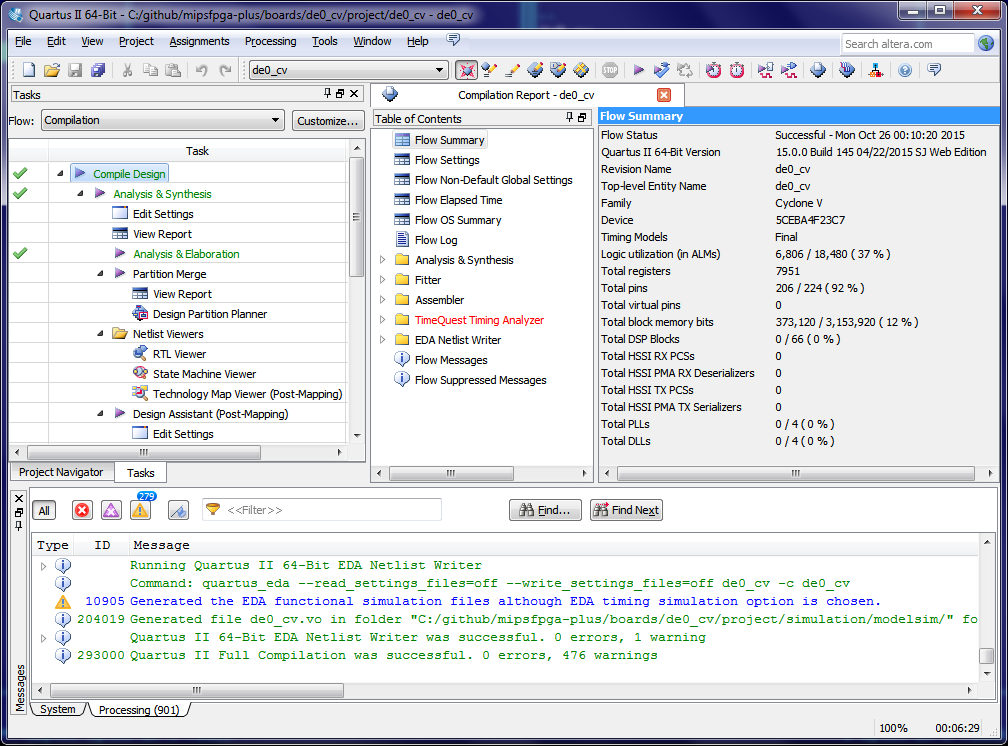Image resolution: width=1008 pixels, height=746 pixels.
Task: Click the first red clock timing toolbar icon
Action: 714,70
